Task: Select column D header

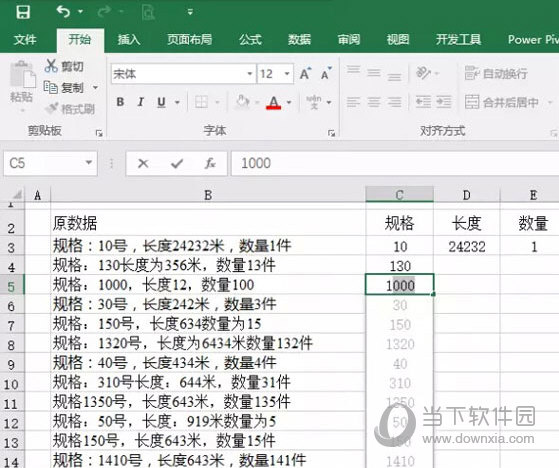Action: [x=467, y=195]
